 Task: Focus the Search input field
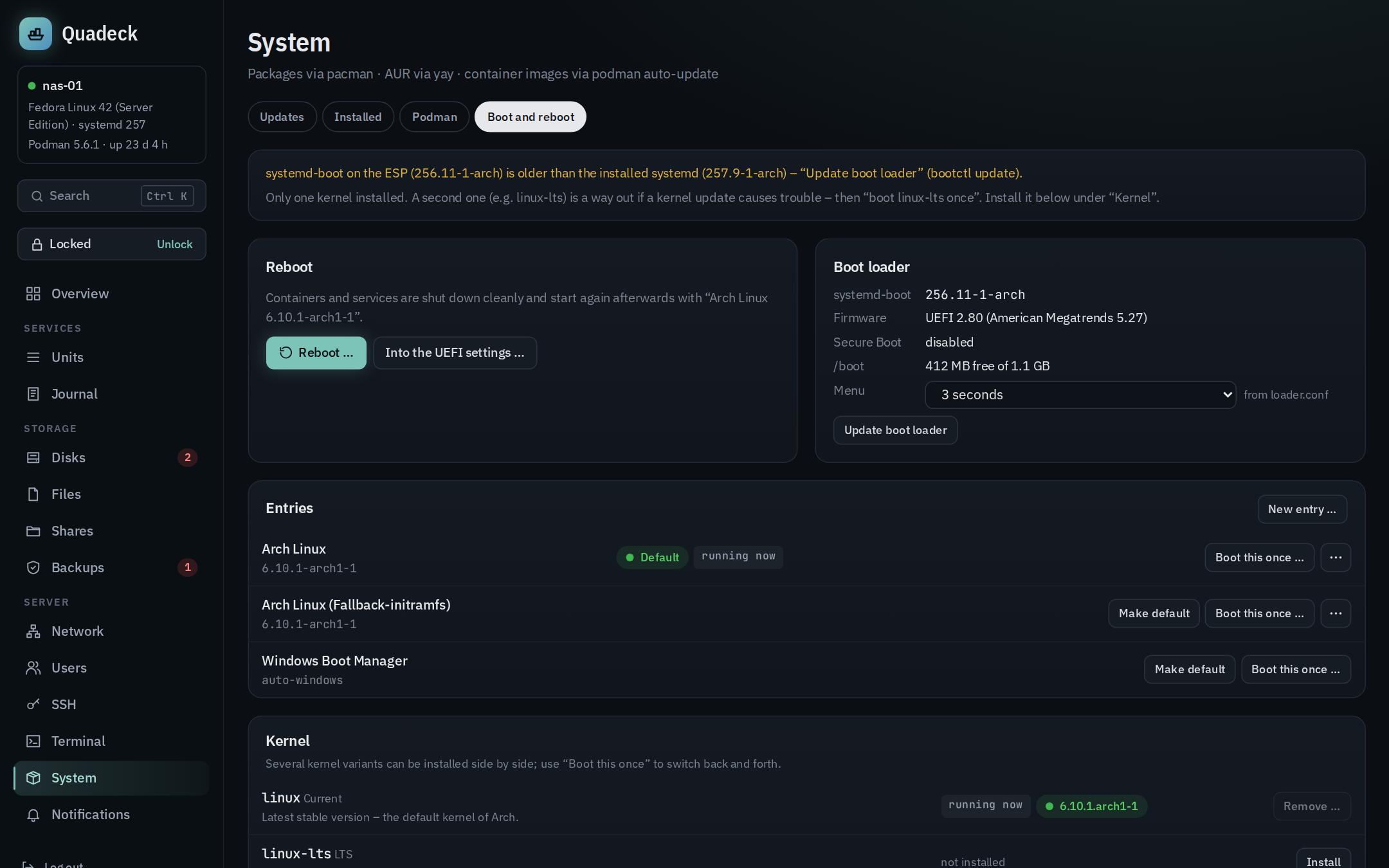112,196
